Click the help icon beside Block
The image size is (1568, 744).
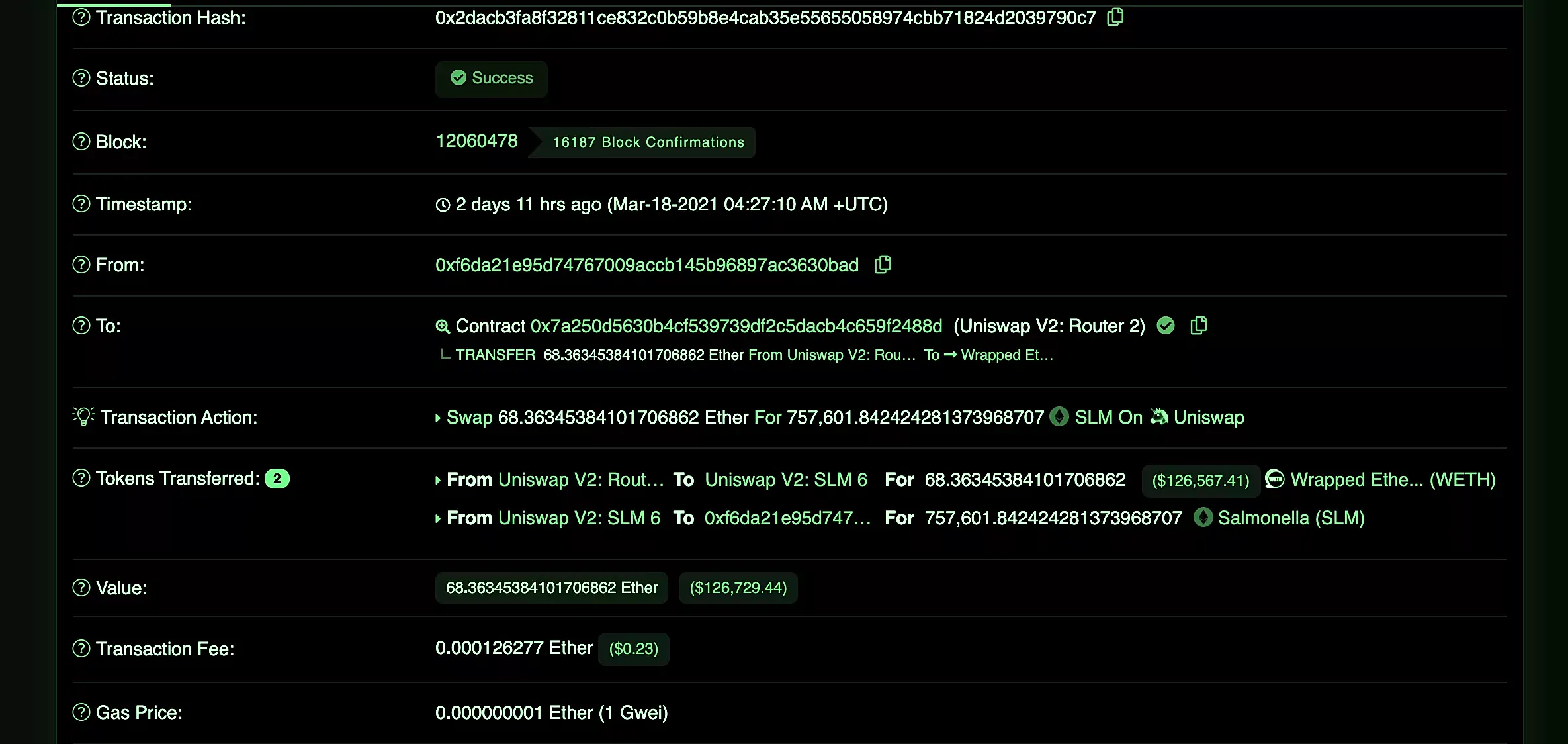pos(81,142)
